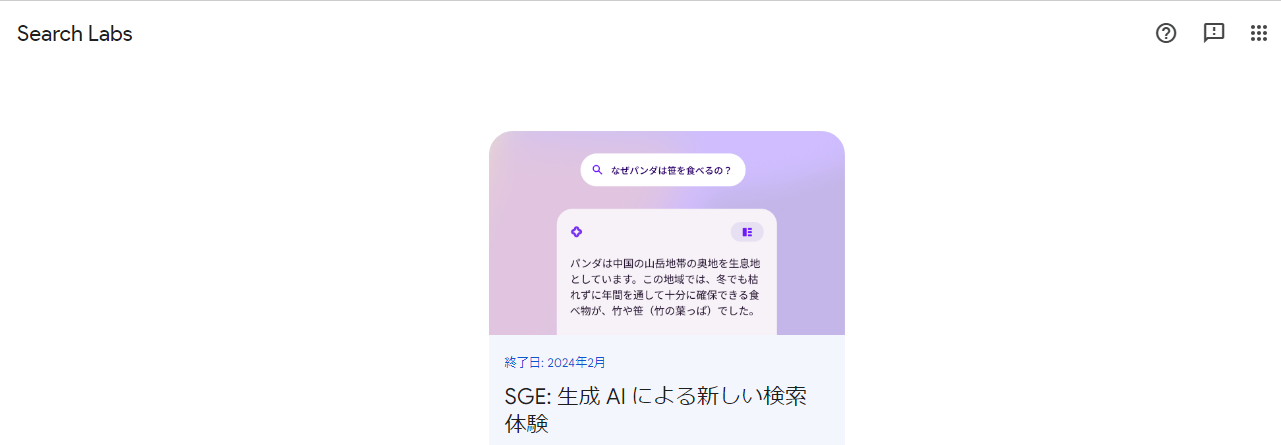Viewport: 1281px width, 445px height.
Task: Open the Google apps grid icon
Action: pos(1259,33)
